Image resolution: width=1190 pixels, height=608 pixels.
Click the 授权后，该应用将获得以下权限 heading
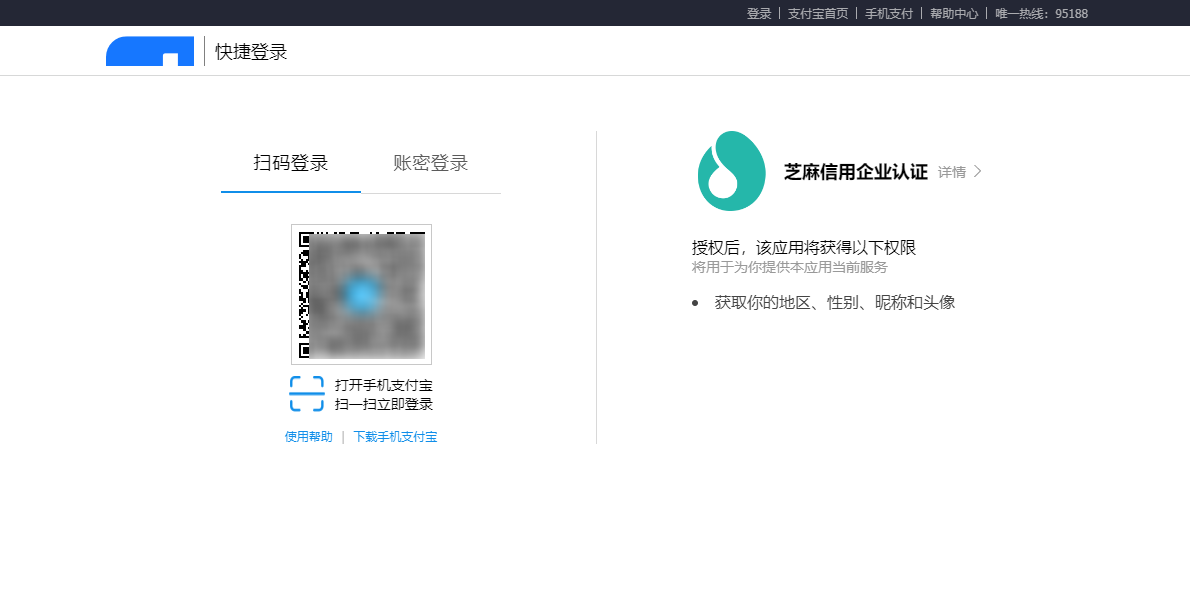pyautogui.click(x=803, y=248)
